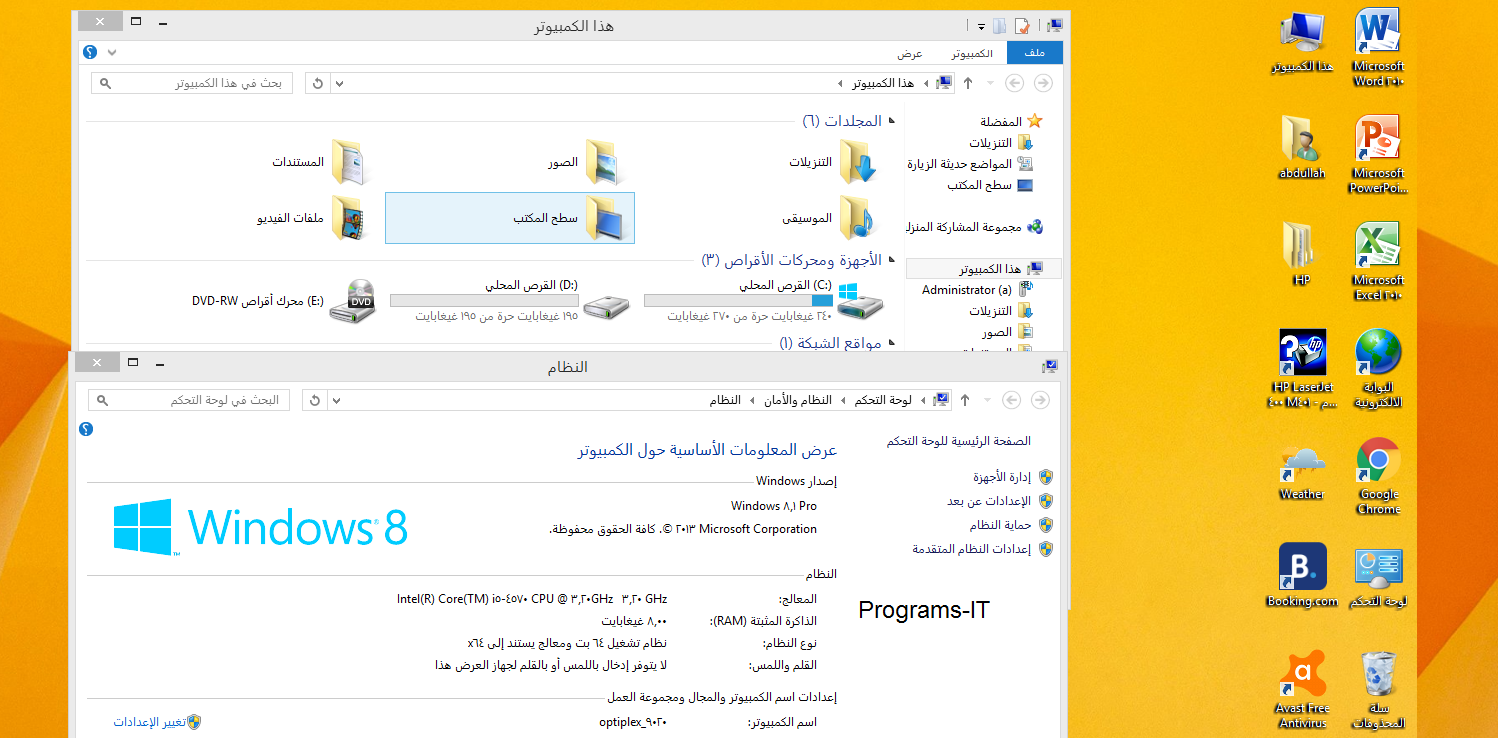Open Microsoft PowerPoint desktop shortcut
1498x738 pixels.
(x=1378, y=155)
